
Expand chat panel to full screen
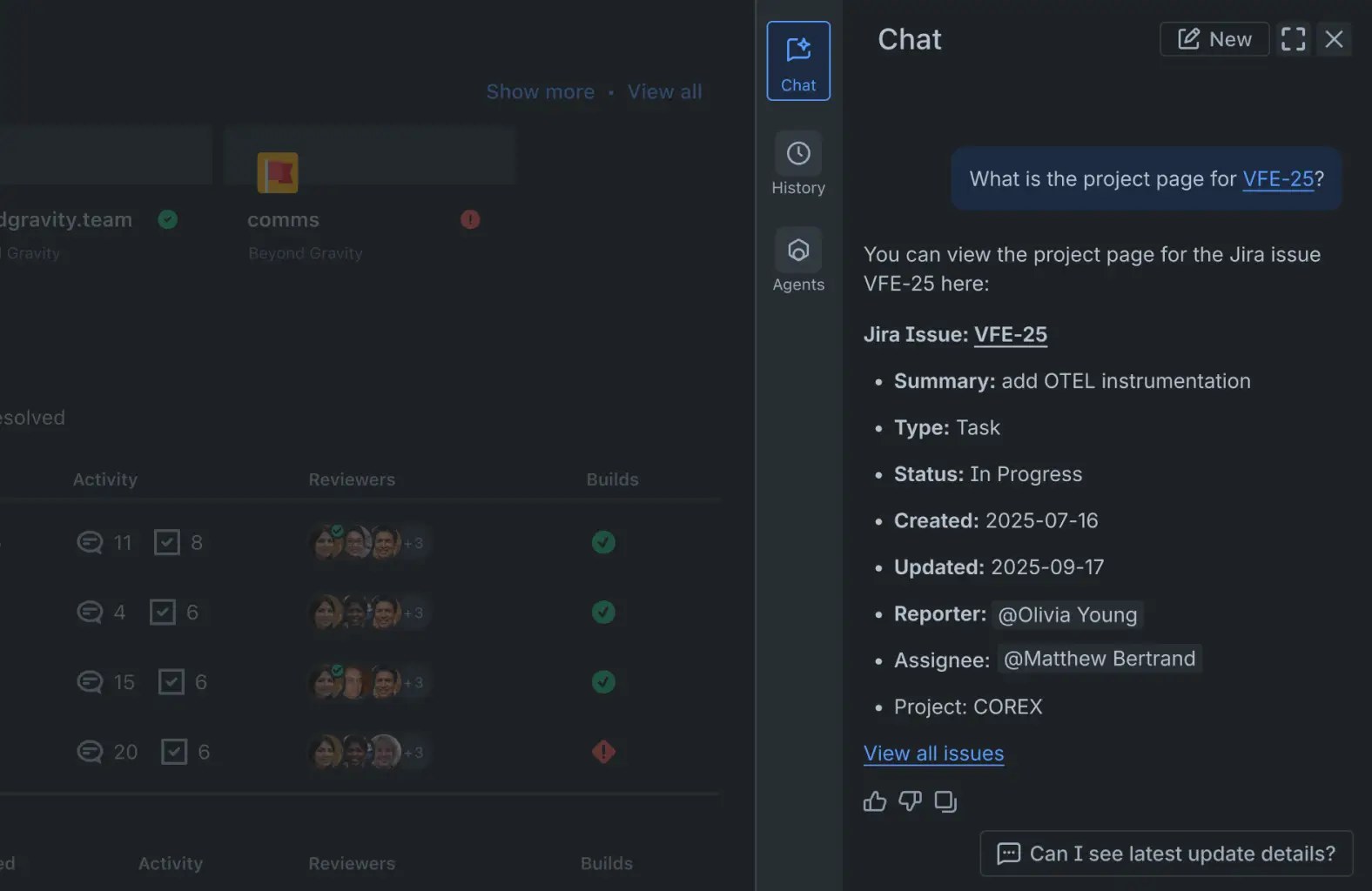[1293, 39]
